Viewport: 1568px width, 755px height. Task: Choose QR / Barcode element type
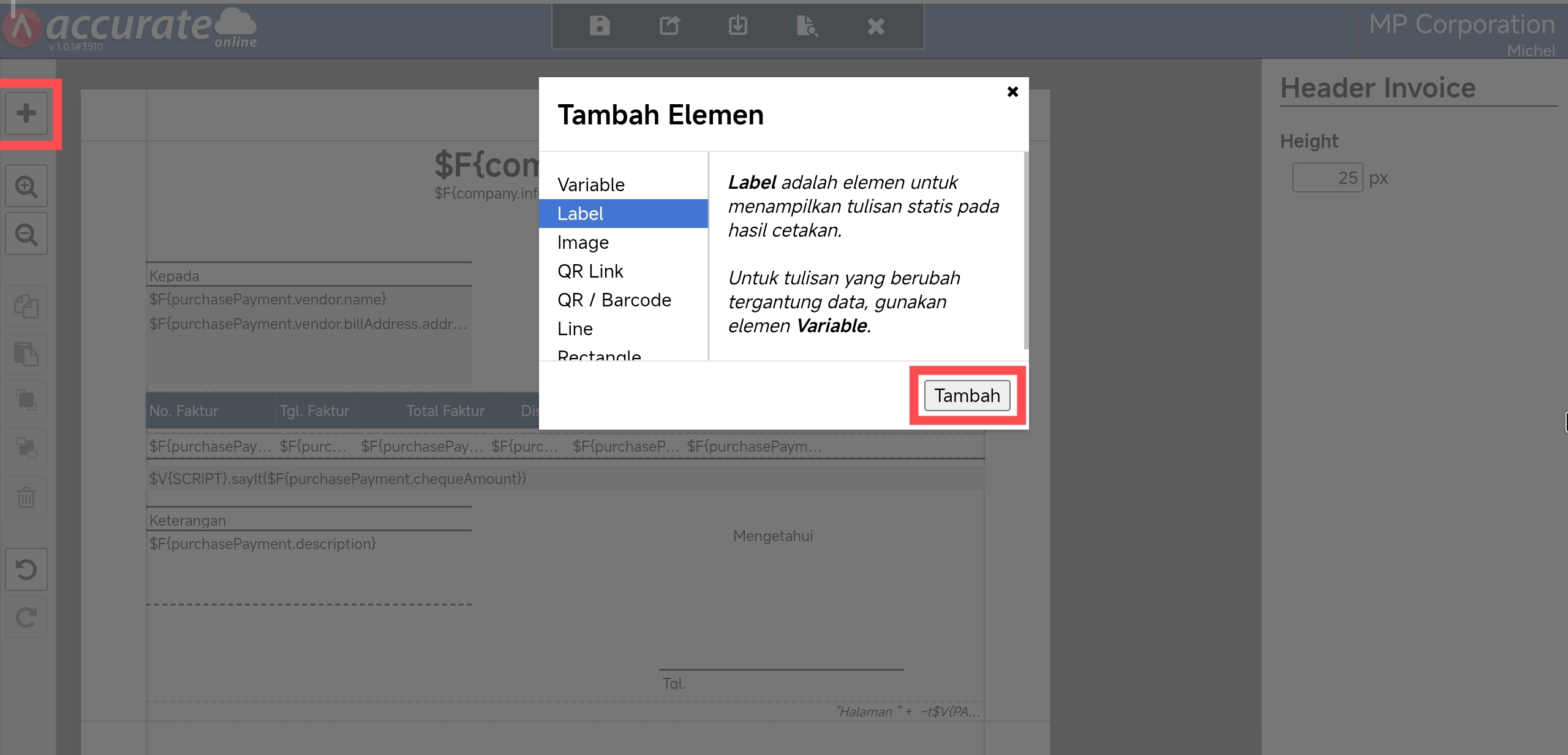point(614,300)
